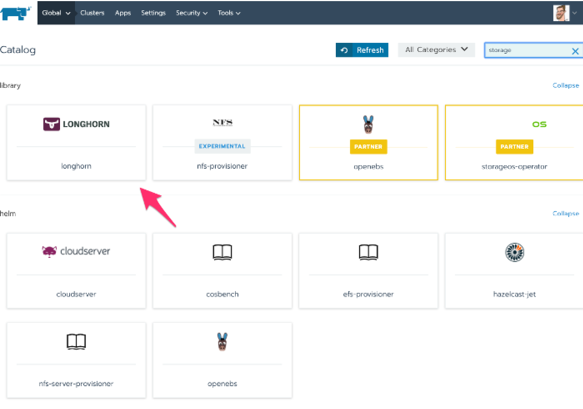The width and height of the screenshot is (583, 409).
Task: Go to the Clusters menu item
Action: [92, 13]
